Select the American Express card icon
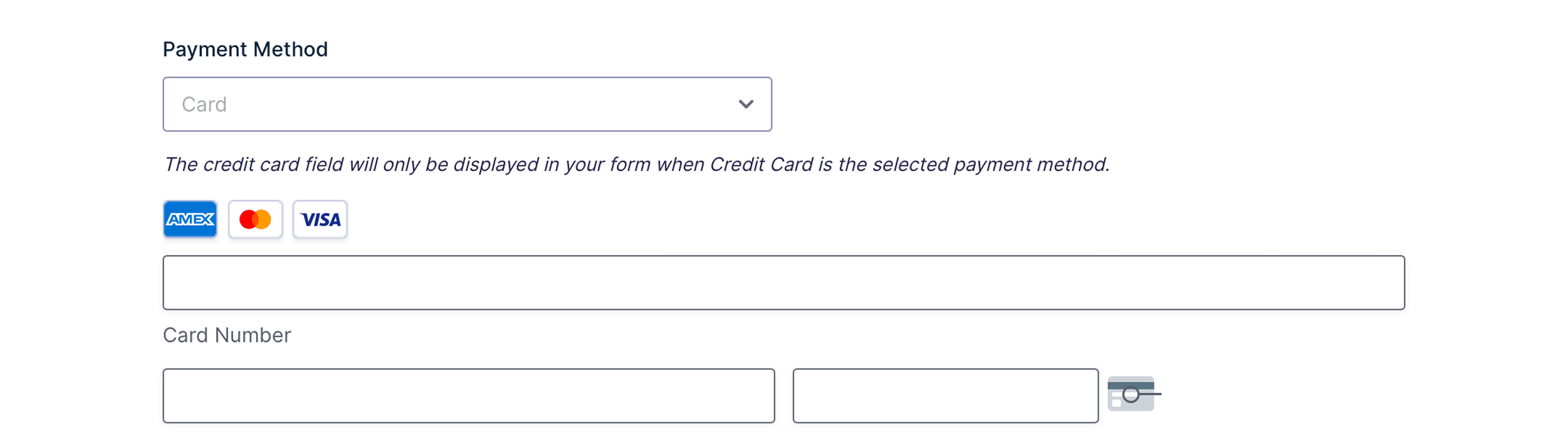 click(190, 219)
